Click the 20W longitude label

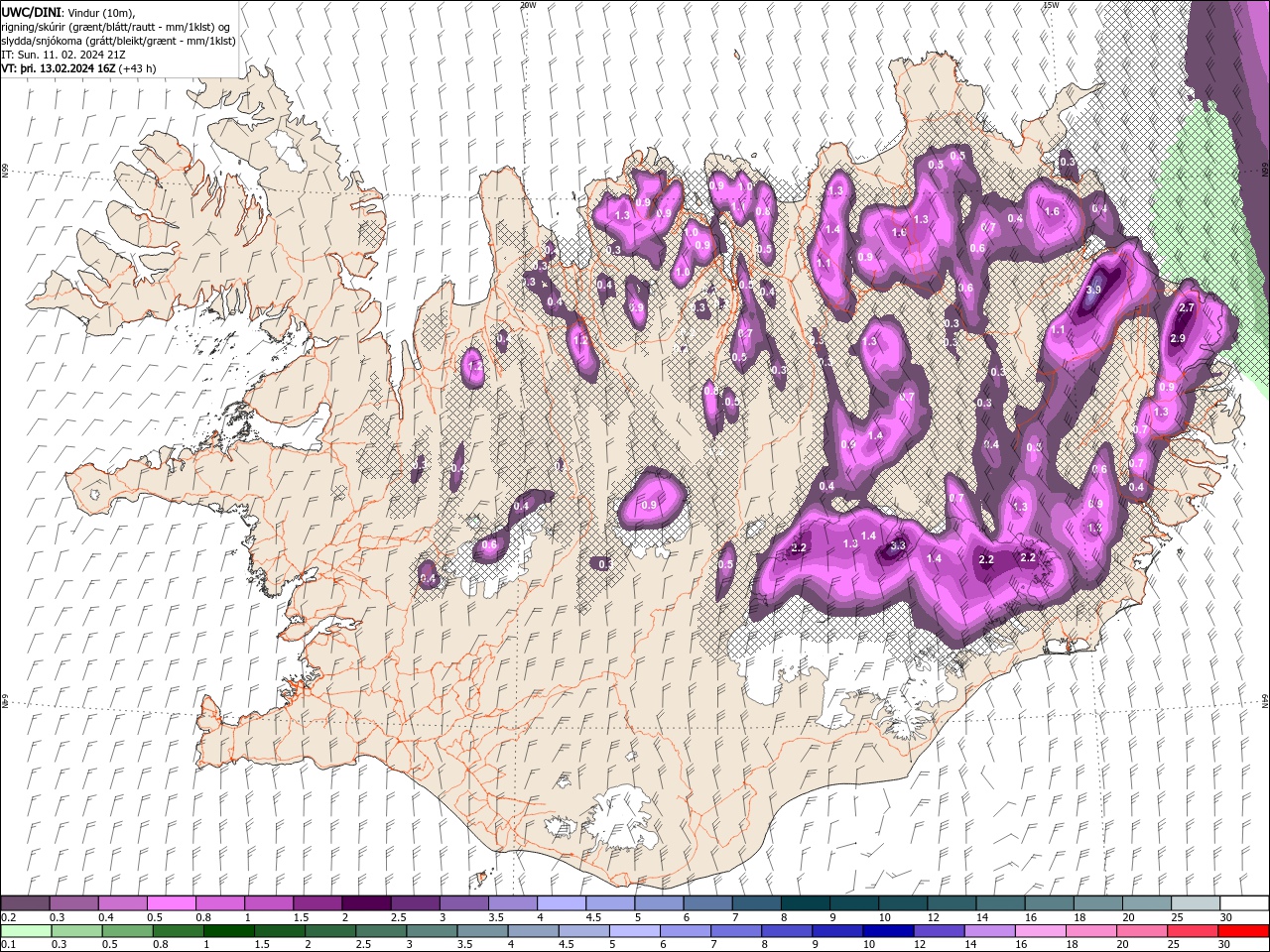point(528,5)
